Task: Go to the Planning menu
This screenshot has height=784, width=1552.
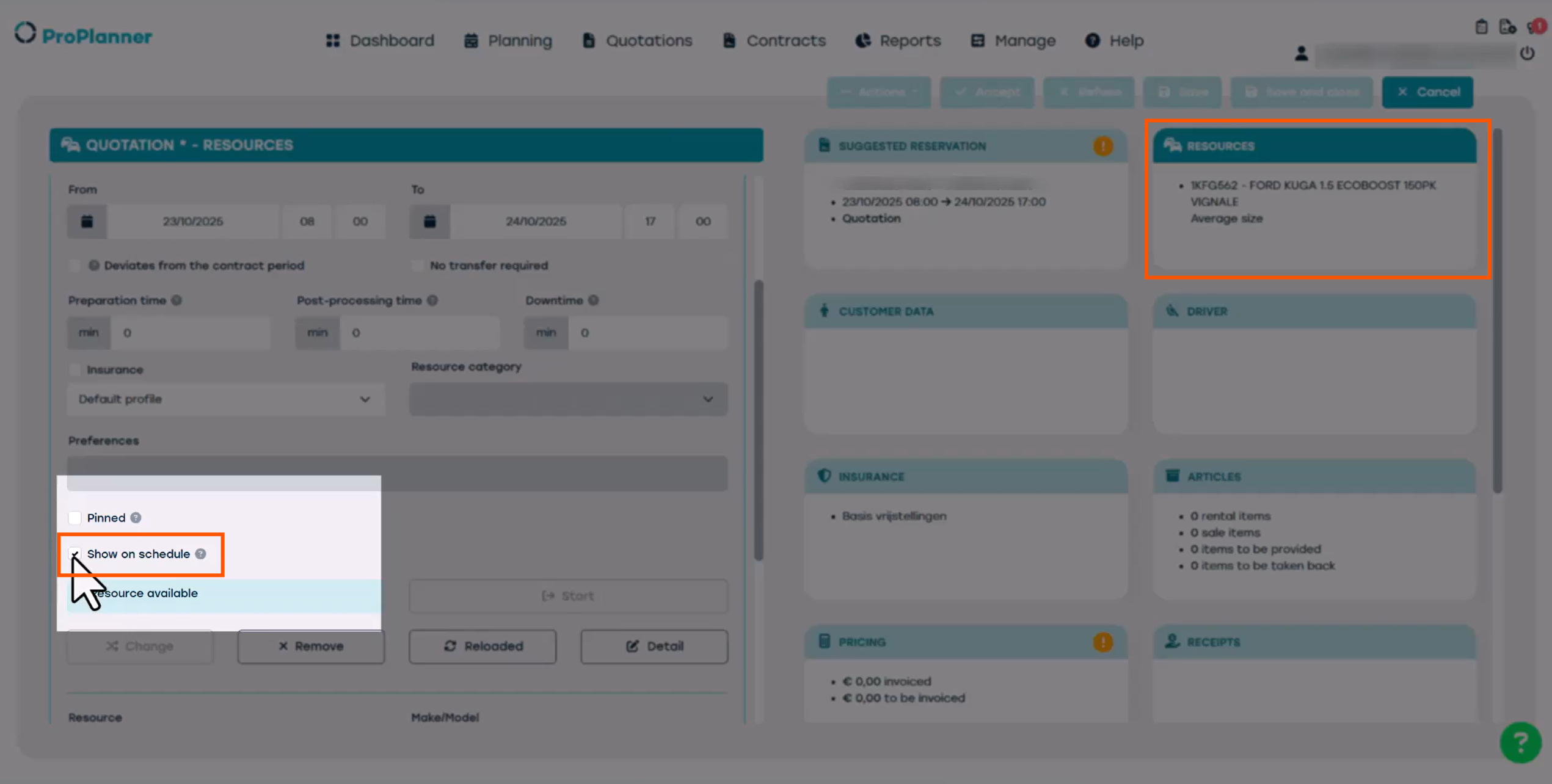Action: (508, 40)
